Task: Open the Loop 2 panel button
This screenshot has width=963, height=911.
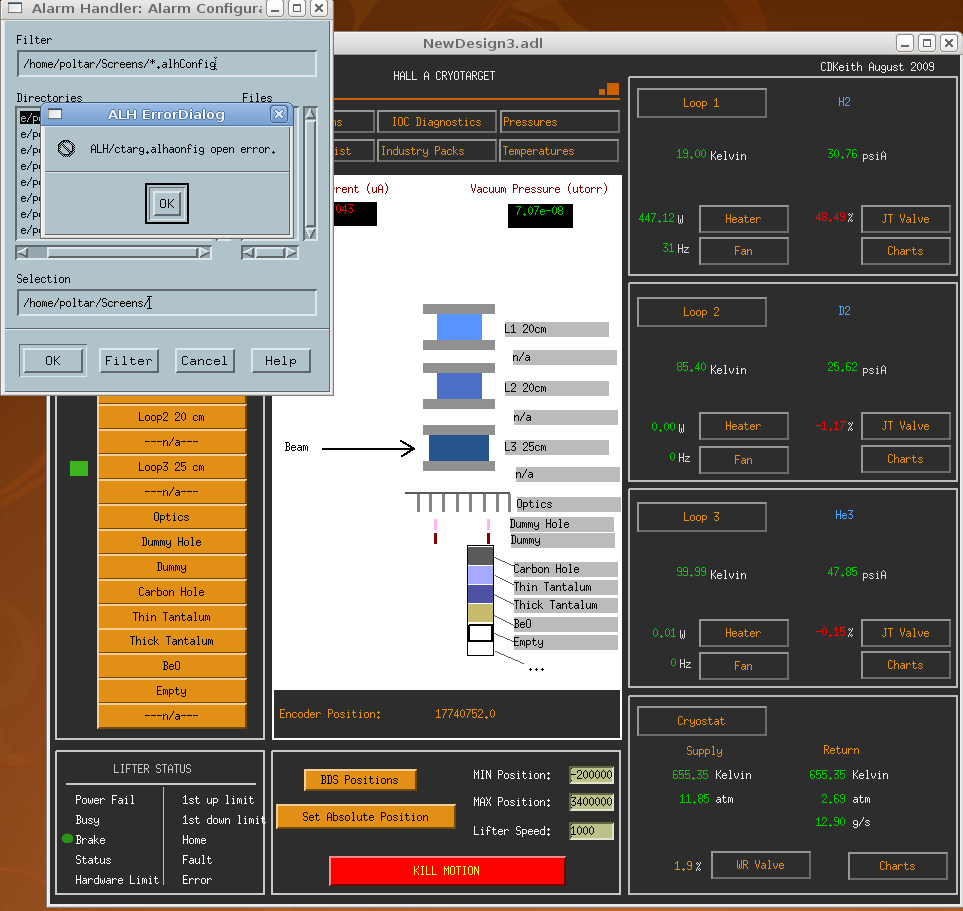Action: (x=701, y=312)
